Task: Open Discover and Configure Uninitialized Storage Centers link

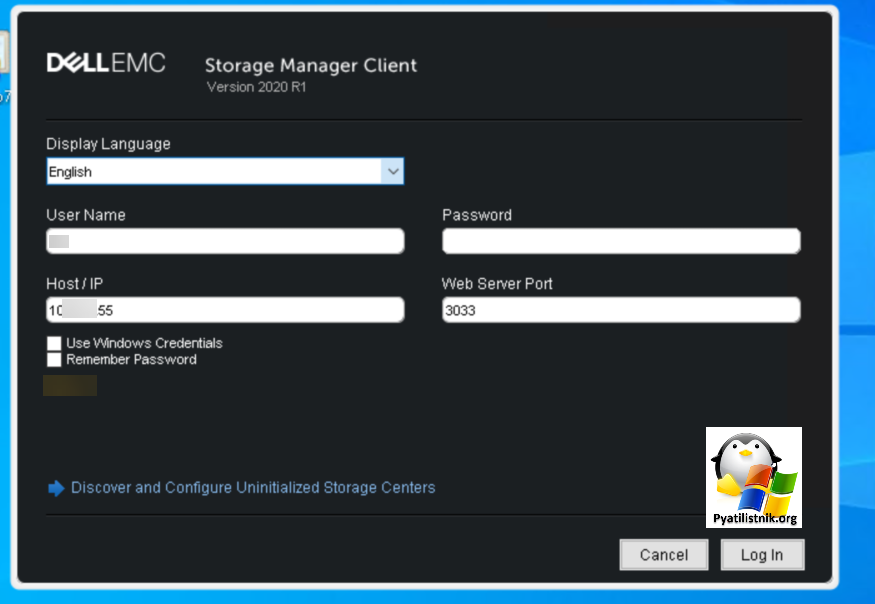Action: point(253,488)
